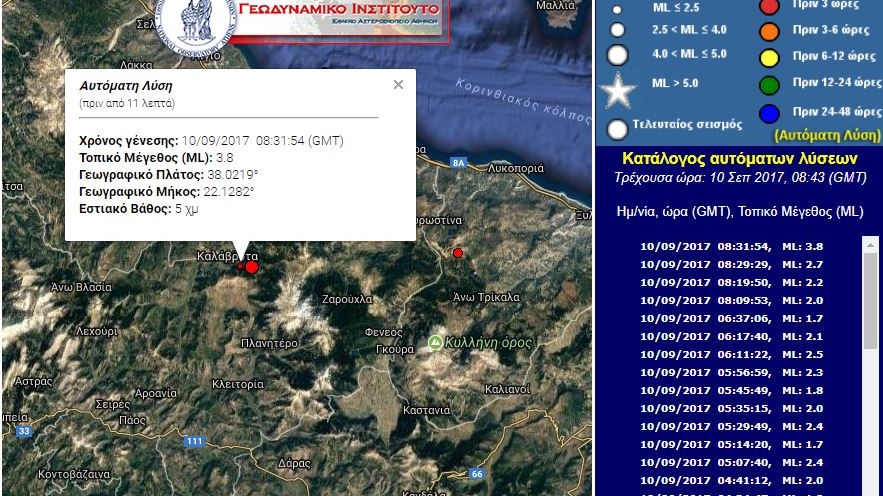
Task: Click the 4.0 < ML ≤ 5.0 legend circle
Action: 618,55
